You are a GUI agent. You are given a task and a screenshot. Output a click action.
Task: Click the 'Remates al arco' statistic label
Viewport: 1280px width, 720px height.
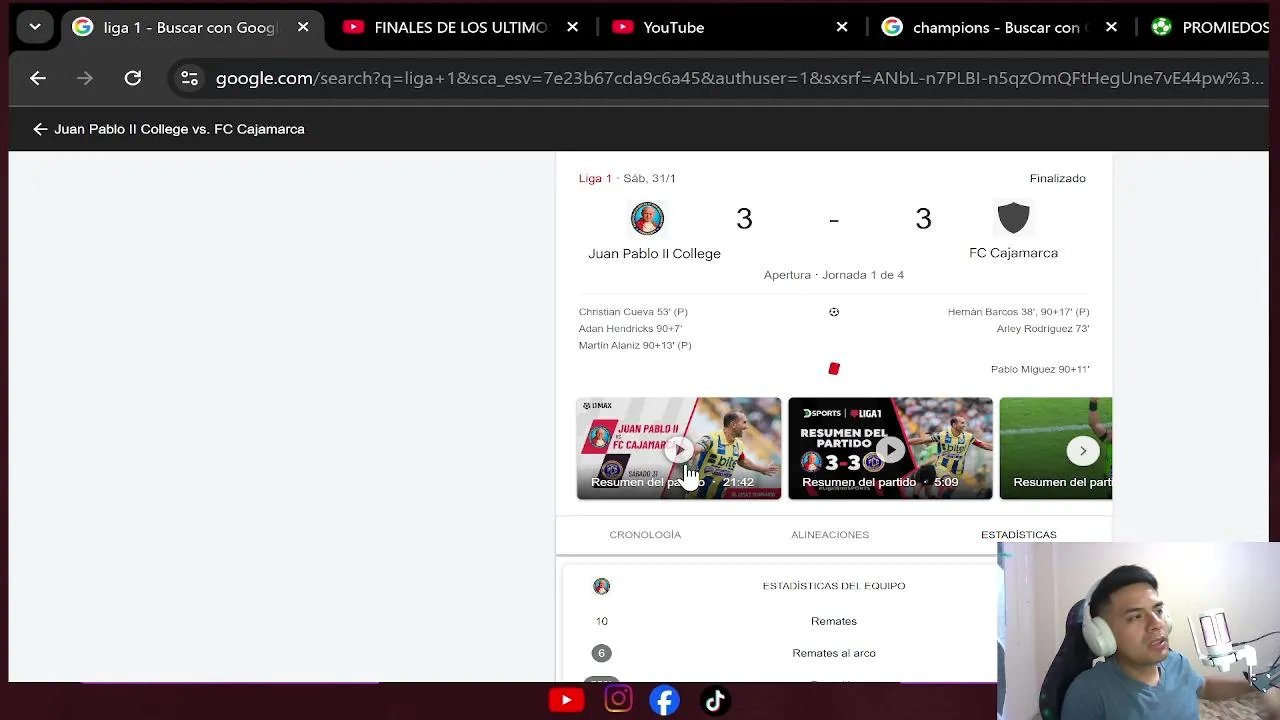click(834, 653)
